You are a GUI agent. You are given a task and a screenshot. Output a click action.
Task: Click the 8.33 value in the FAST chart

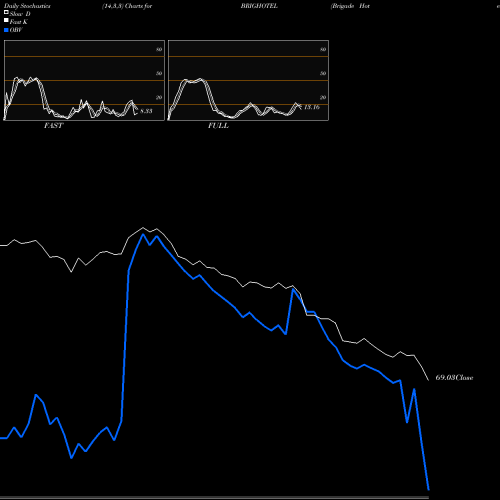click(x=146, y=111)
